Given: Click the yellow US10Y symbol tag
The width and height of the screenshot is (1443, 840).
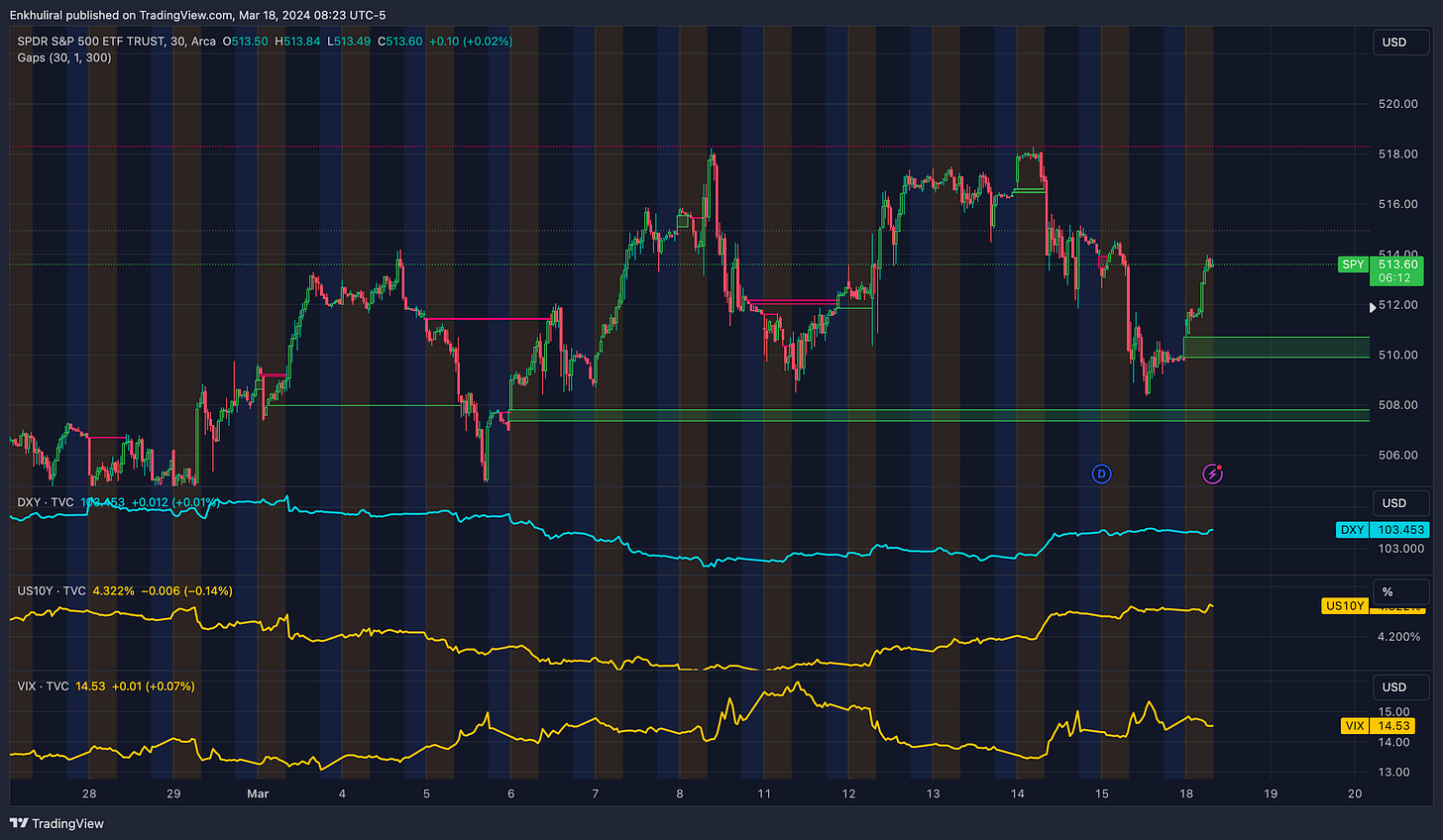Looking at the screenshot, I should (x=1345, y=605).
